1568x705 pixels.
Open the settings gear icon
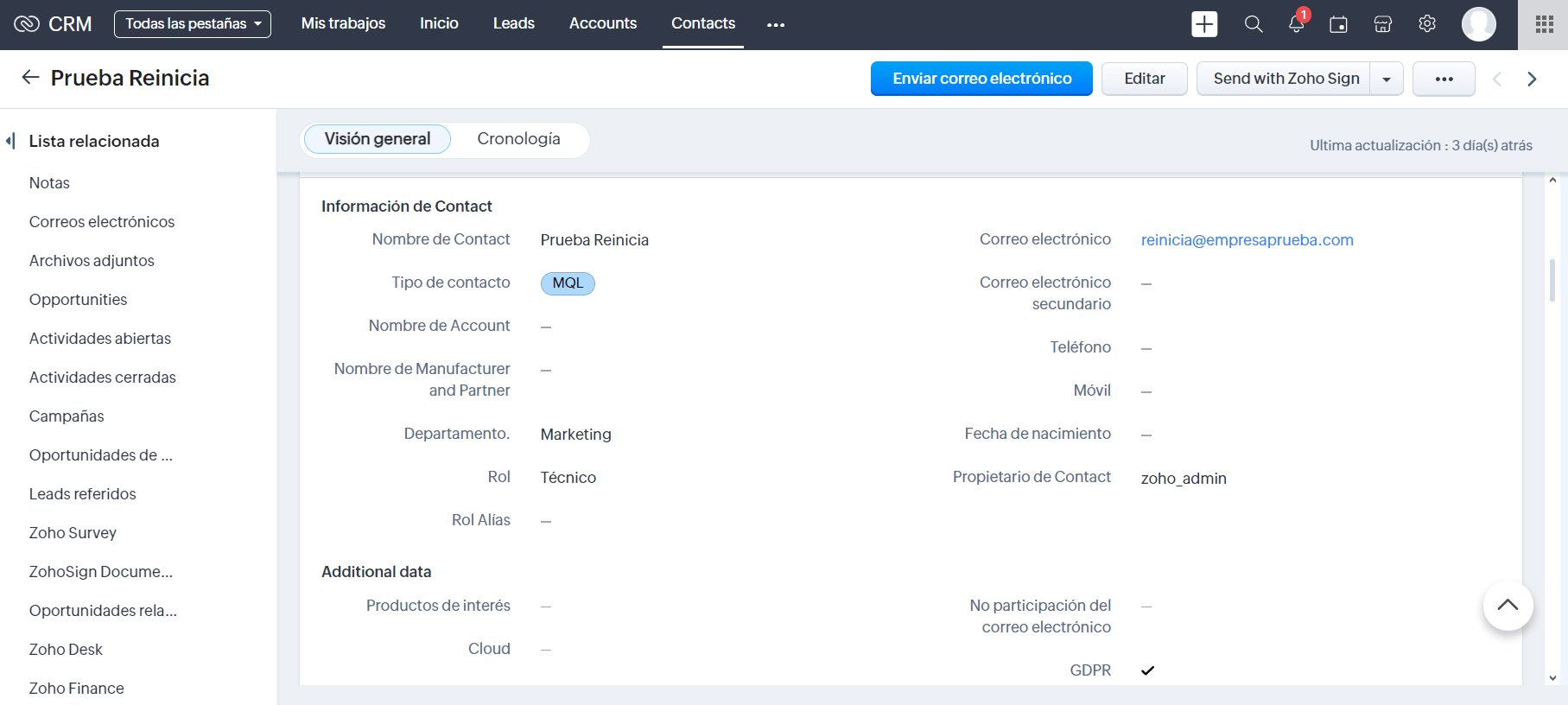pyautogui.click(x=1427, y=24)
